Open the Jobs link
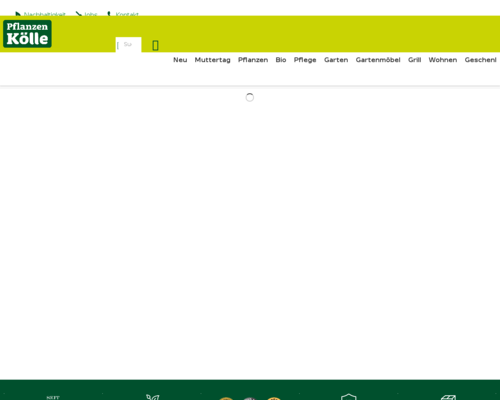The height and width of the screenshot is (400, 500). click(x=91, y=14)
